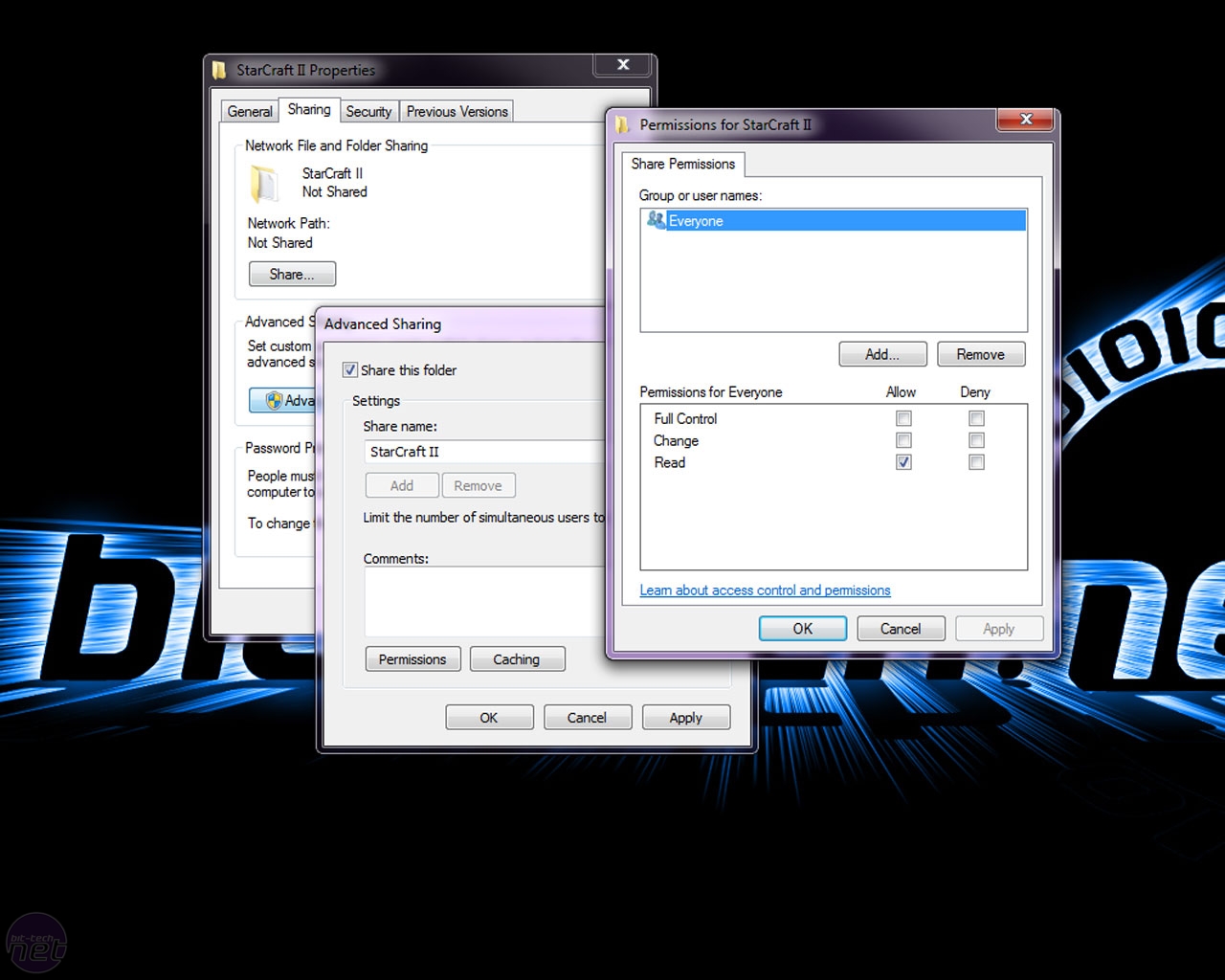The width and height of the screenshot is (1225, 980).
Task: Click OK in Advanced Sharing dialog
Action: pos(489,718)
